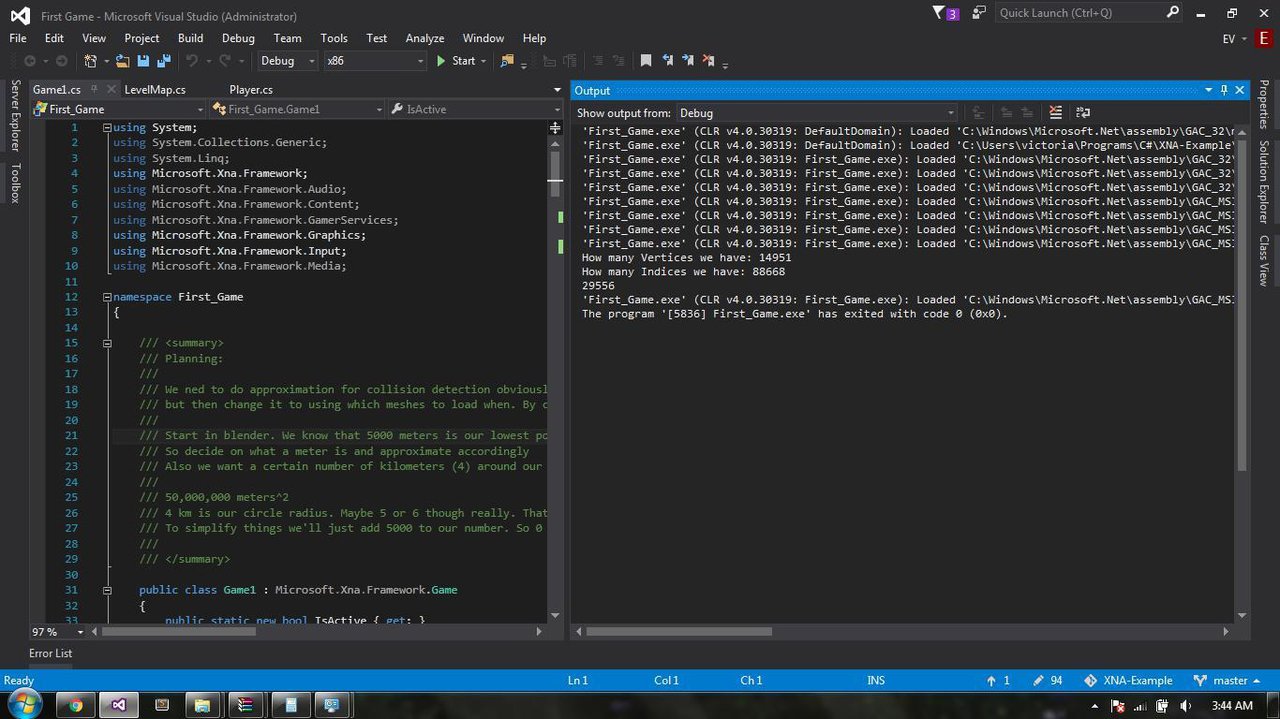Open the Build menu
Screen dimensions: 1280x719
[190, 38]
